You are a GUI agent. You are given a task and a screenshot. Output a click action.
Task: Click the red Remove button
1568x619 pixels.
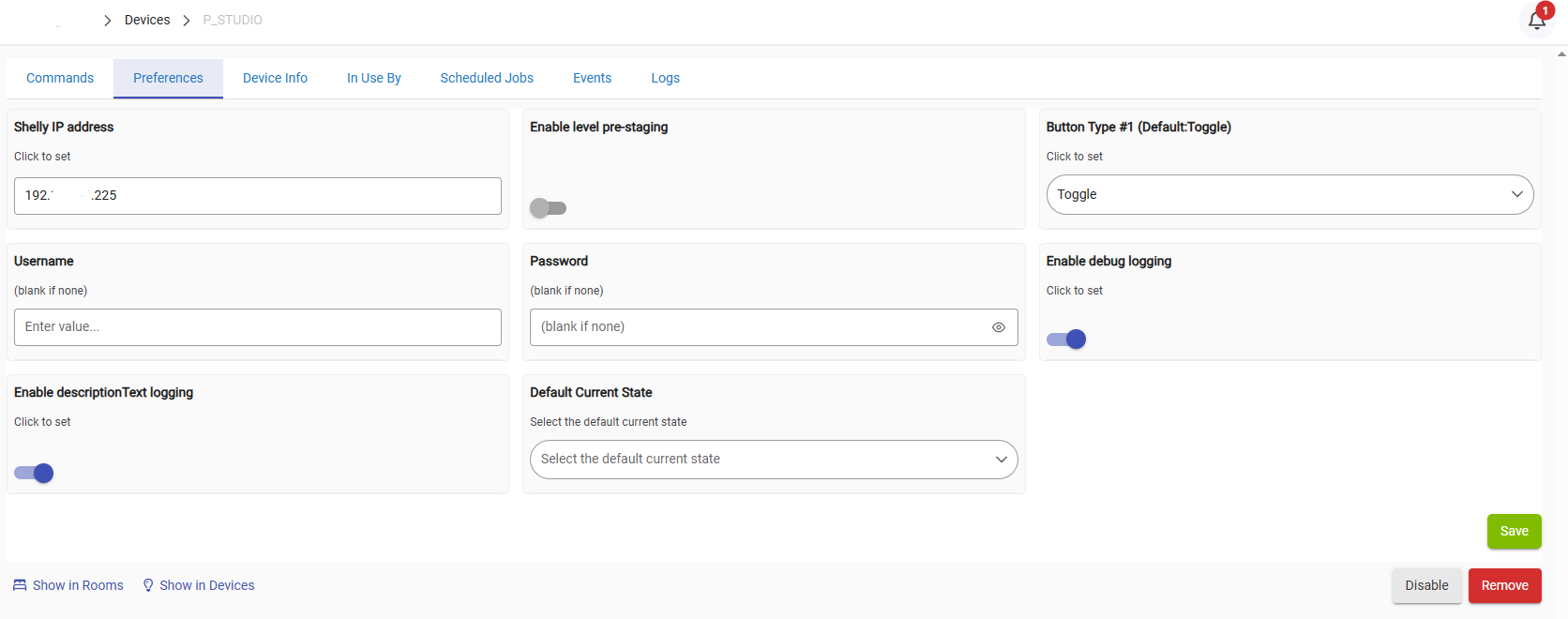pos(1504,585)
